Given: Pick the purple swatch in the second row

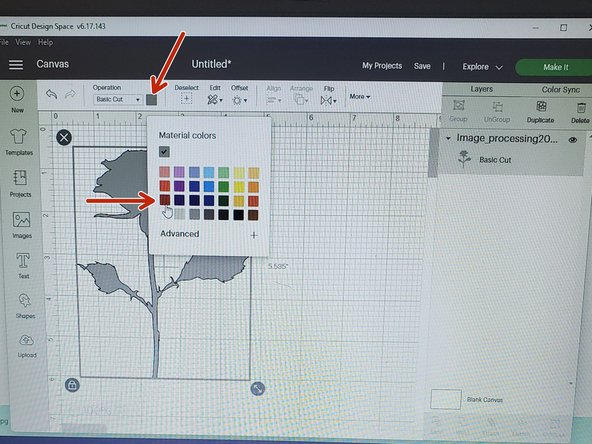Looking at the screenshot, I should click(179, 186).
